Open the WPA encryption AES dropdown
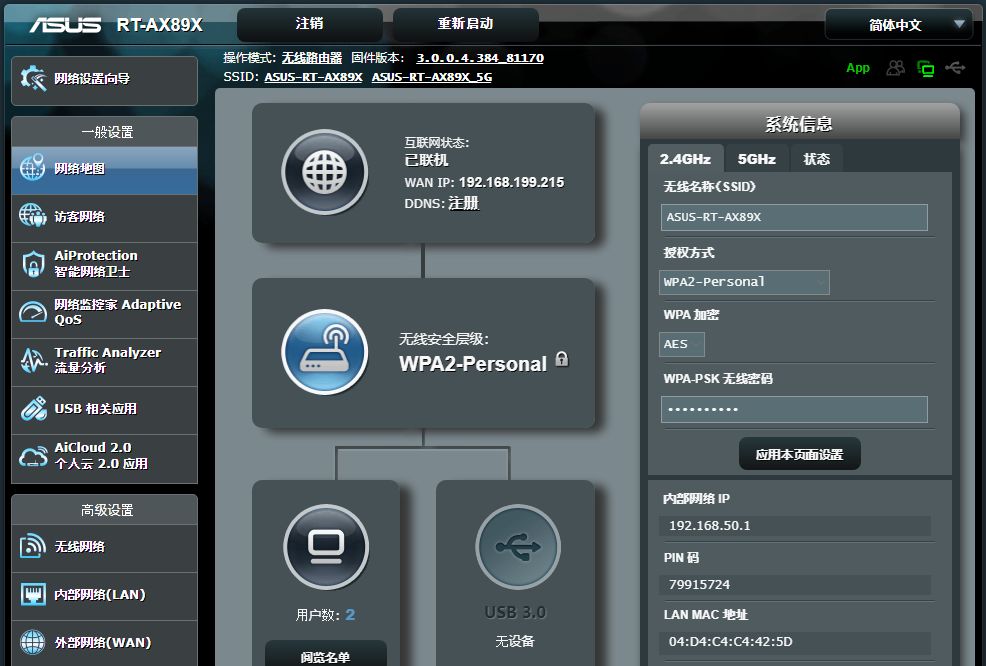Screen dimensions: 986x666 click(682, 344)
